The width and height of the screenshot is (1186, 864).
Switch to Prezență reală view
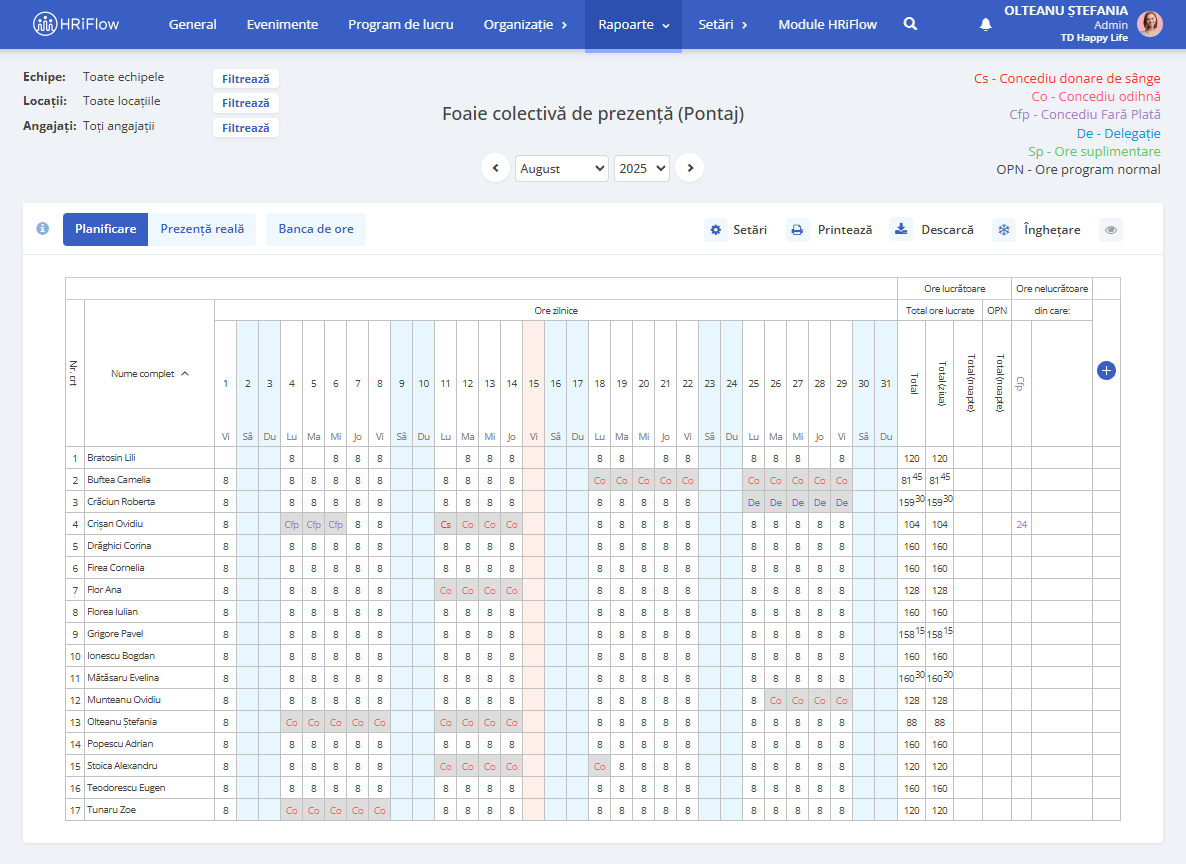click(x=202, y=229)
